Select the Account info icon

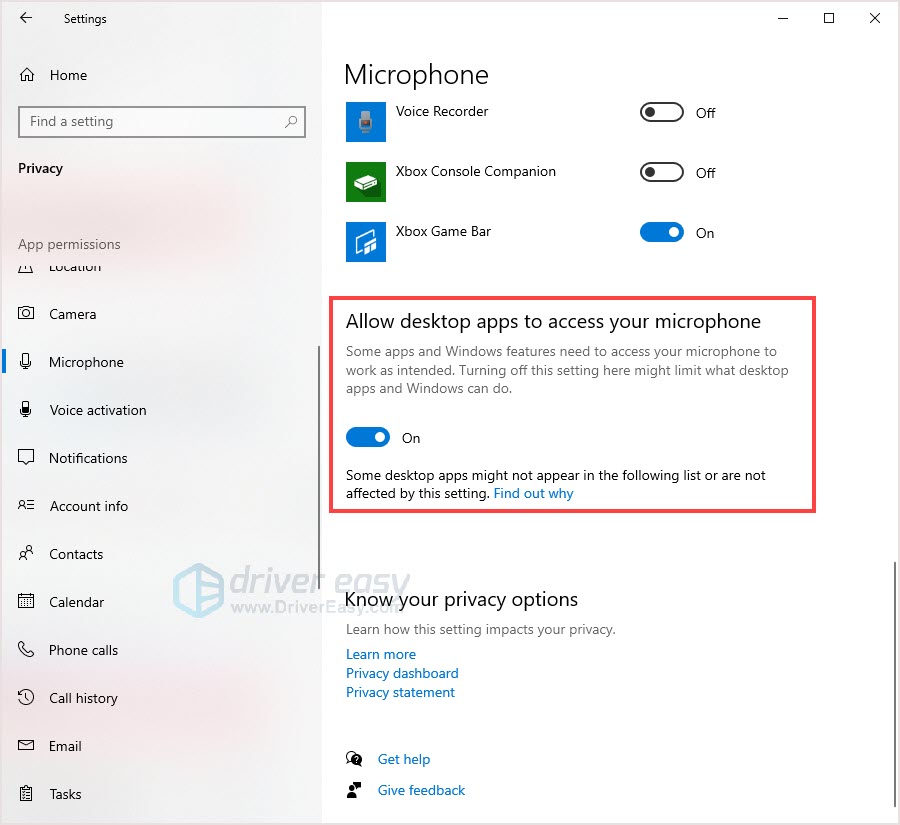click(26, 505)
